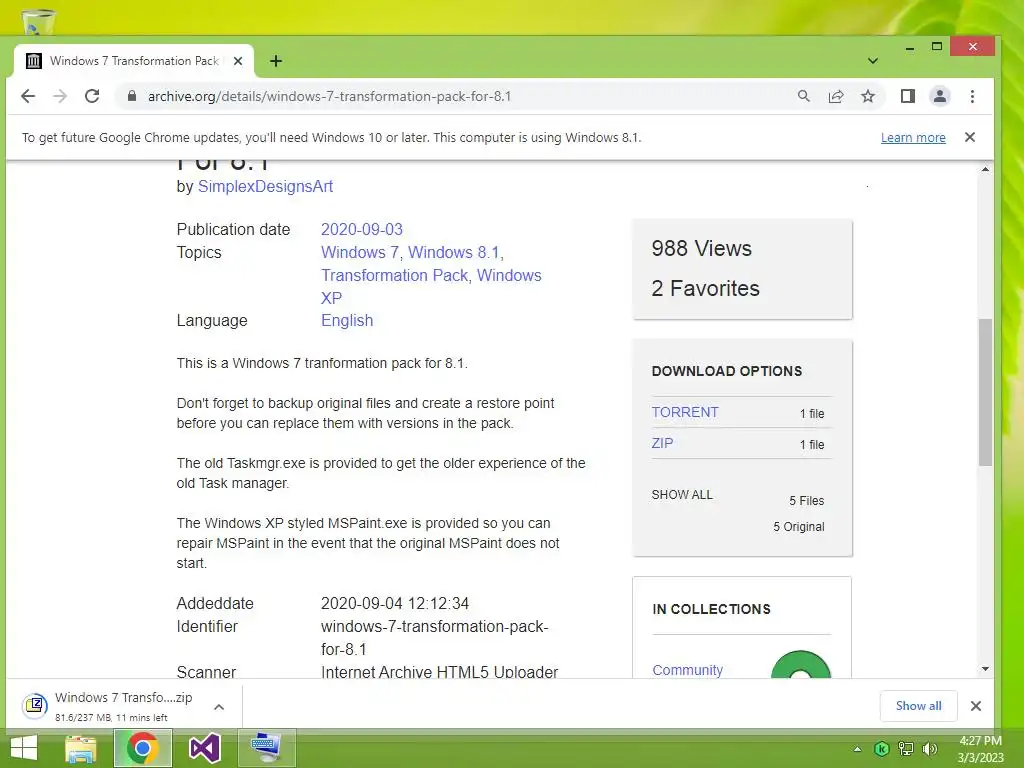
Task: Click the 2 Favorites text
Action: pyautogui.click(x=705, y=288)
